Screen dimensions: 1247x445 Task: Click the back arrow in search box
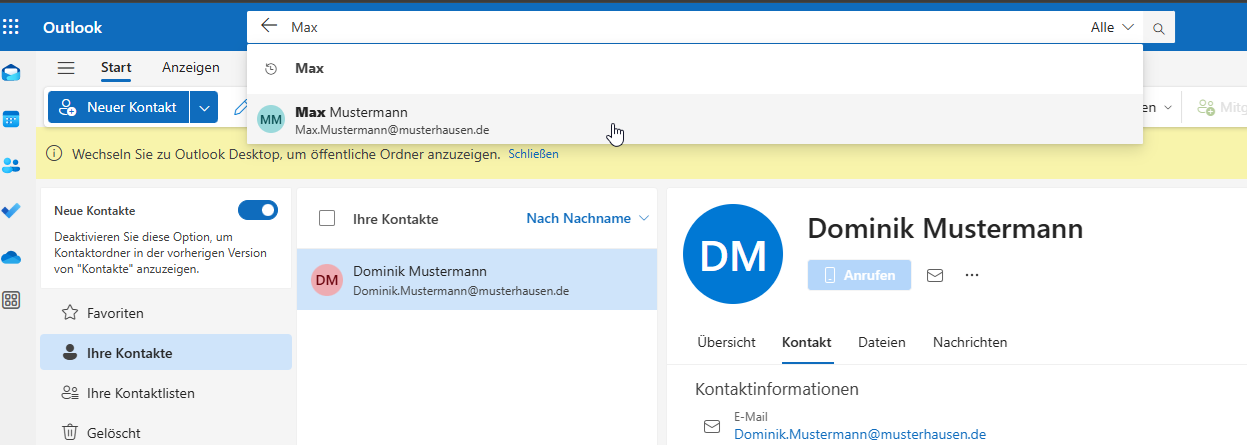pos(268,27)
